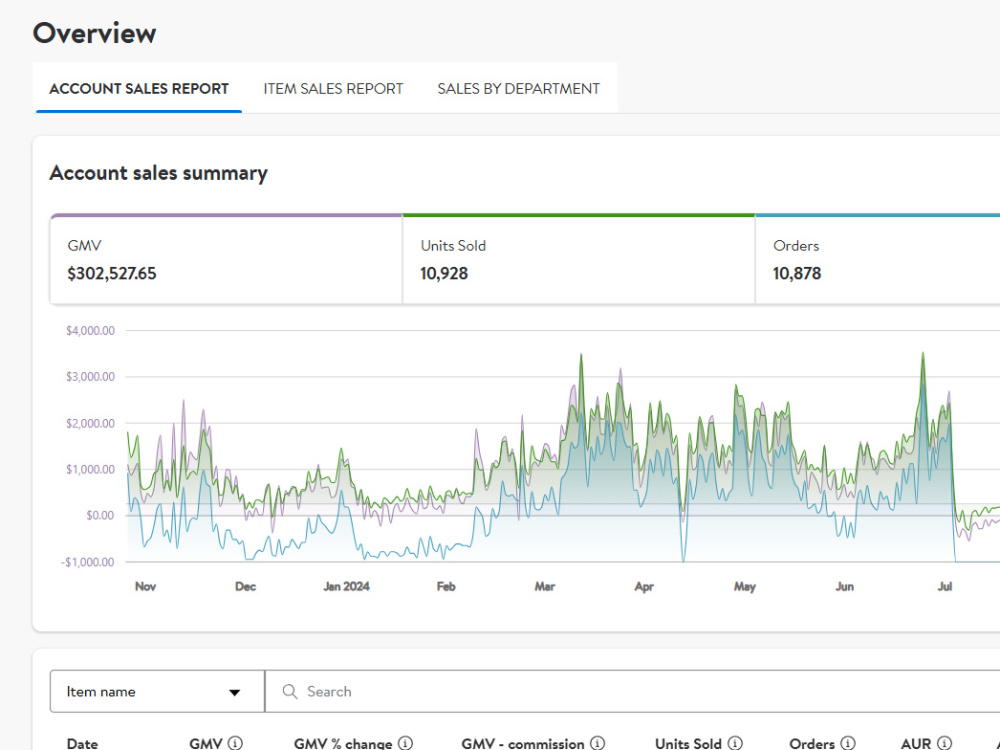The height and width of the screenshot is (750, 1000).
Task: Click info icon next to GMV column
Action: [235, 743]
